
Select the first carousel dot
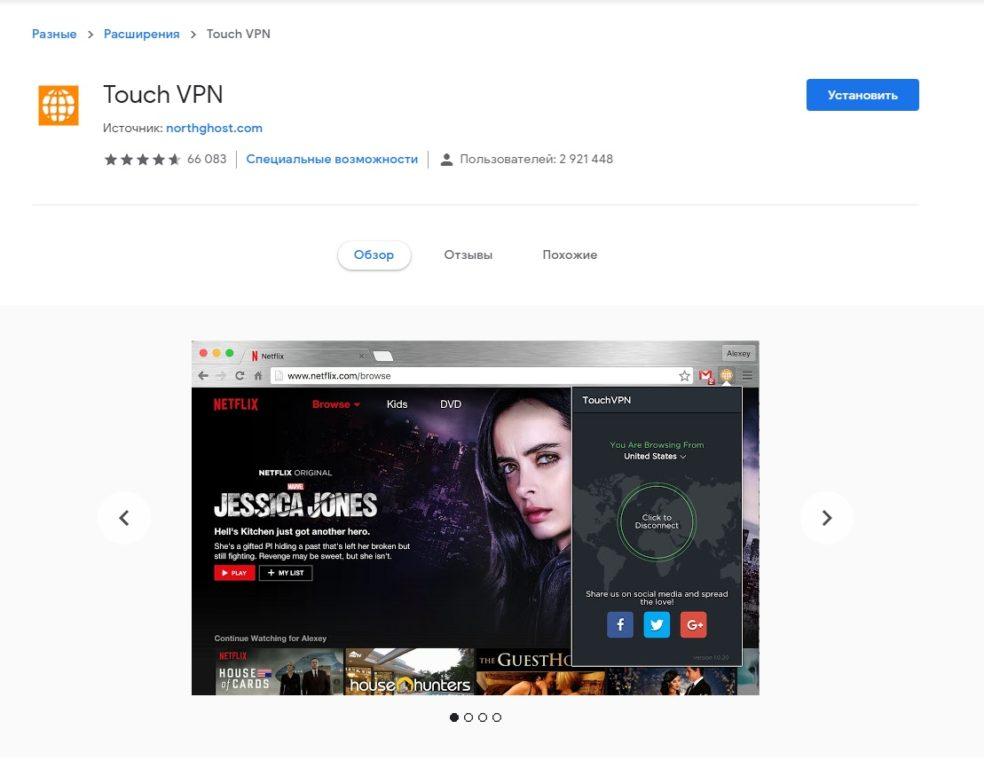454,717
